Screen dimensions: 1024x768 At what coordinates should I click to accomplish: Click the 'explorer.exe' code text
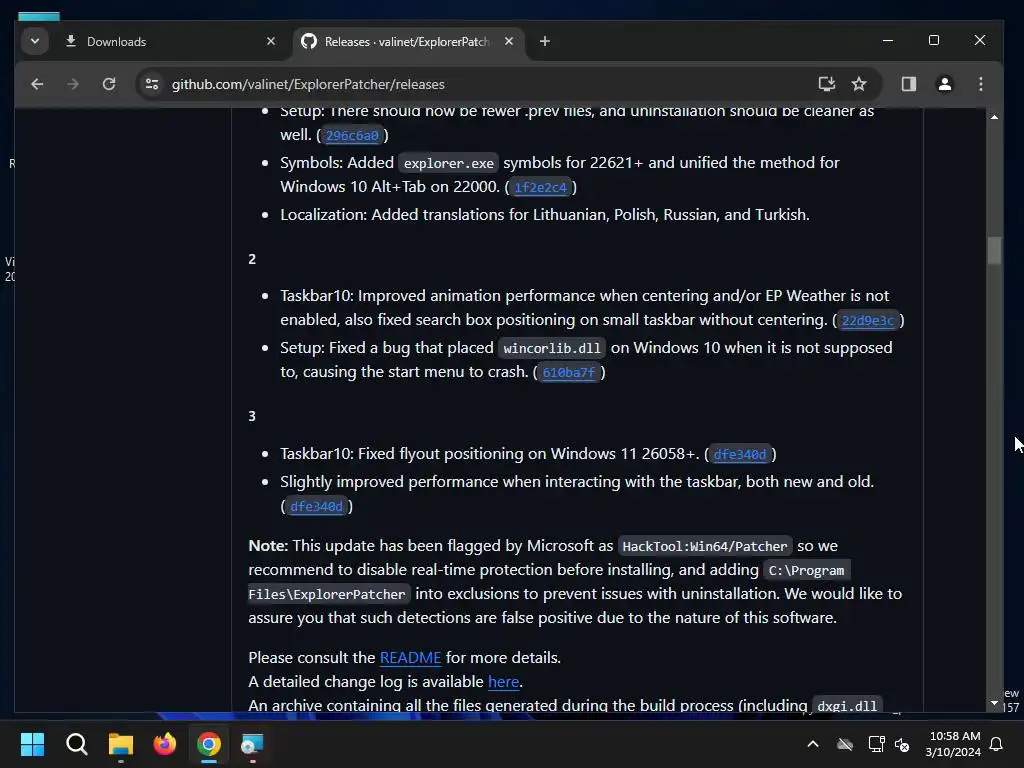coord(449,163)
